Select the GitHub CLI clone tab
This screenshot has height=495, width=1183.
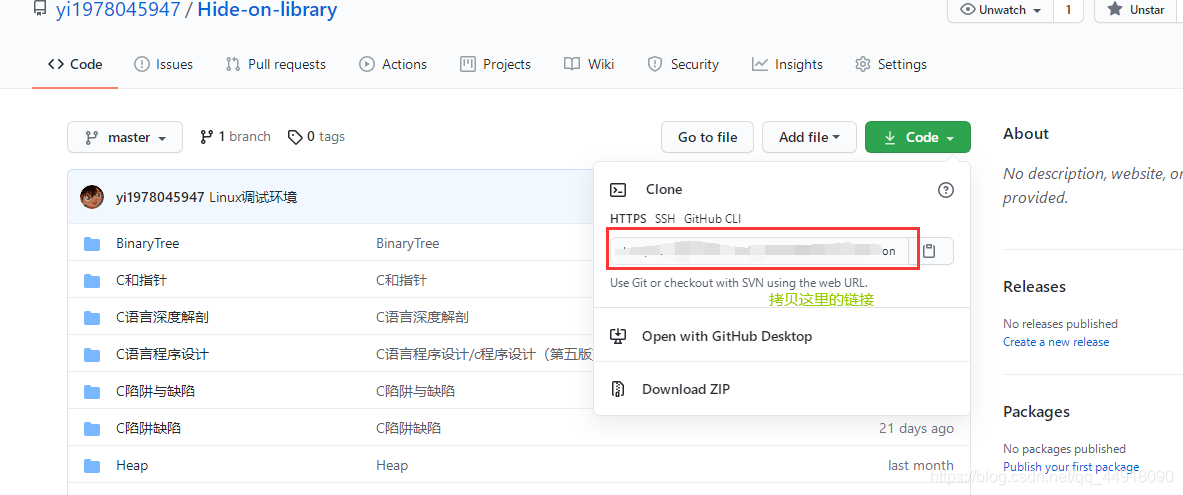click(712, 219)
